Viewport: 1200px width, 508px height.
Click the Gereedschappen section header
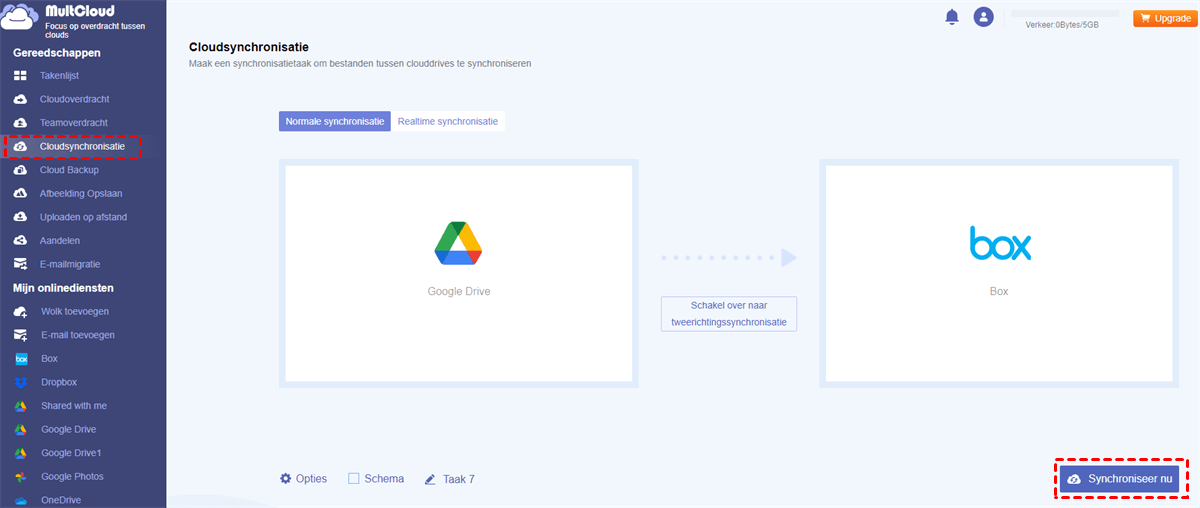tap(56, 52)
